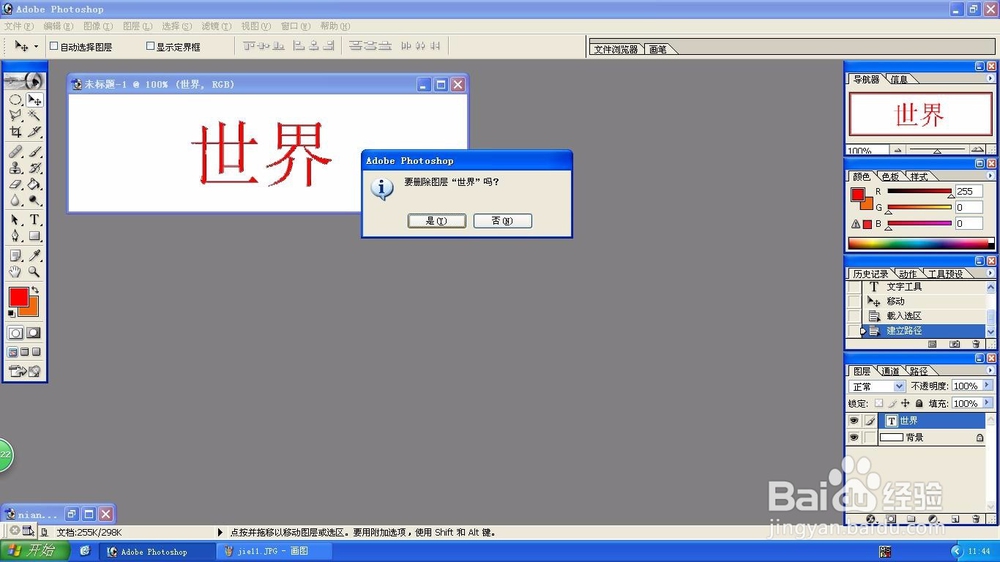This screenshot has height=562, width=1000.
Task: Select the Clone Stamp tool
Action: click(x=15, y=168)
